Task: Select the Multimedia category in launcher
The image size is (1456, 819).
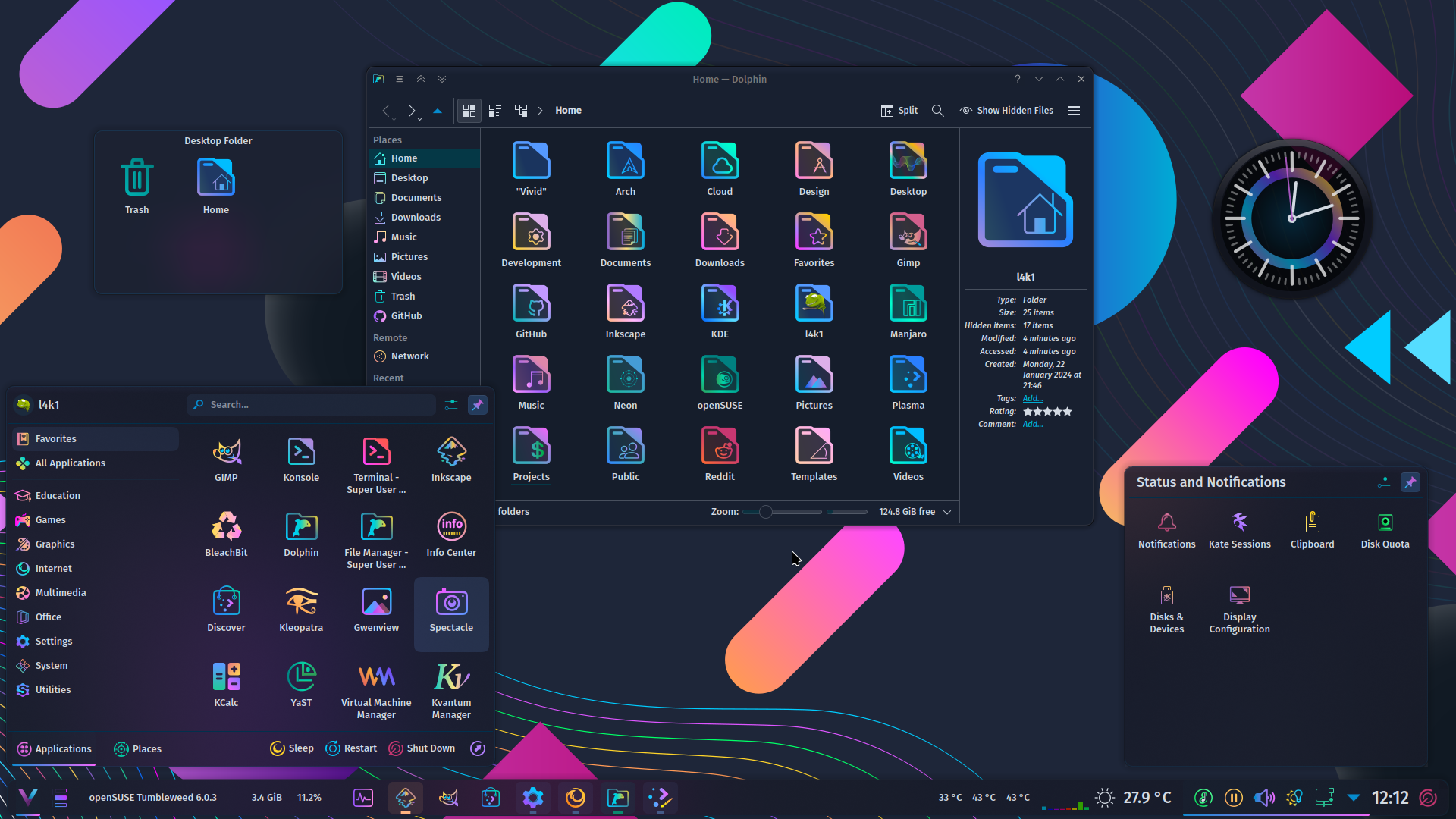Action: [x=96, y=593]
